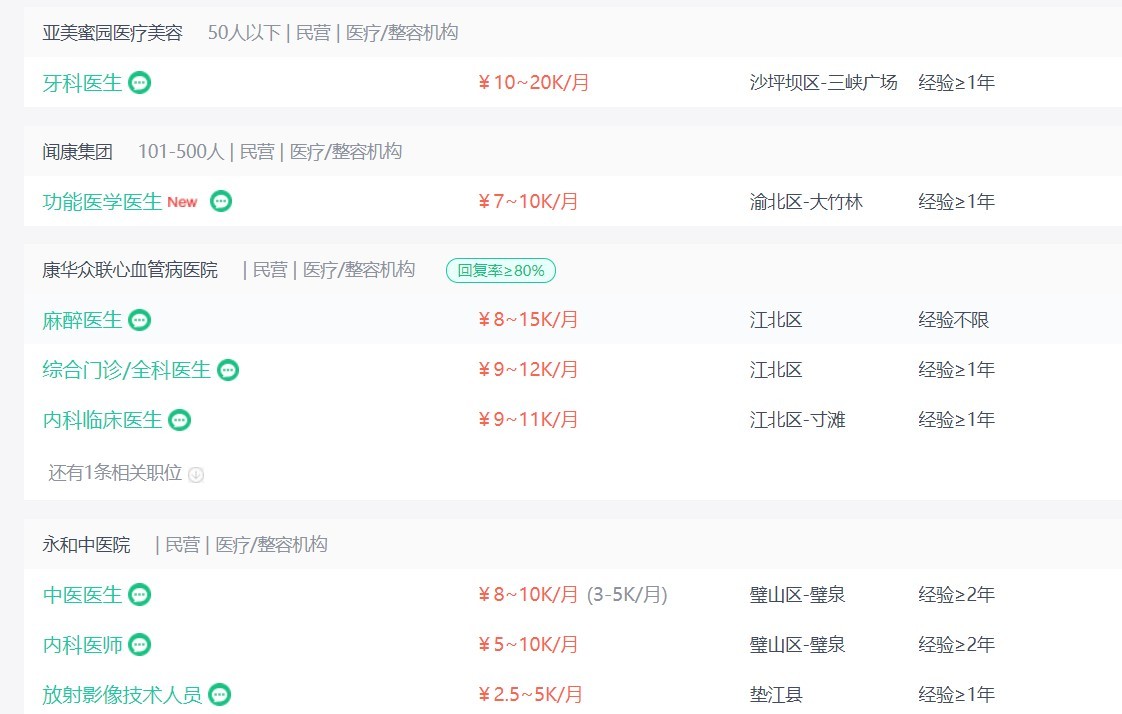Open 永和中医院 company page
The height and width of the screenshot is (714, 1122).
coord(86,545)
